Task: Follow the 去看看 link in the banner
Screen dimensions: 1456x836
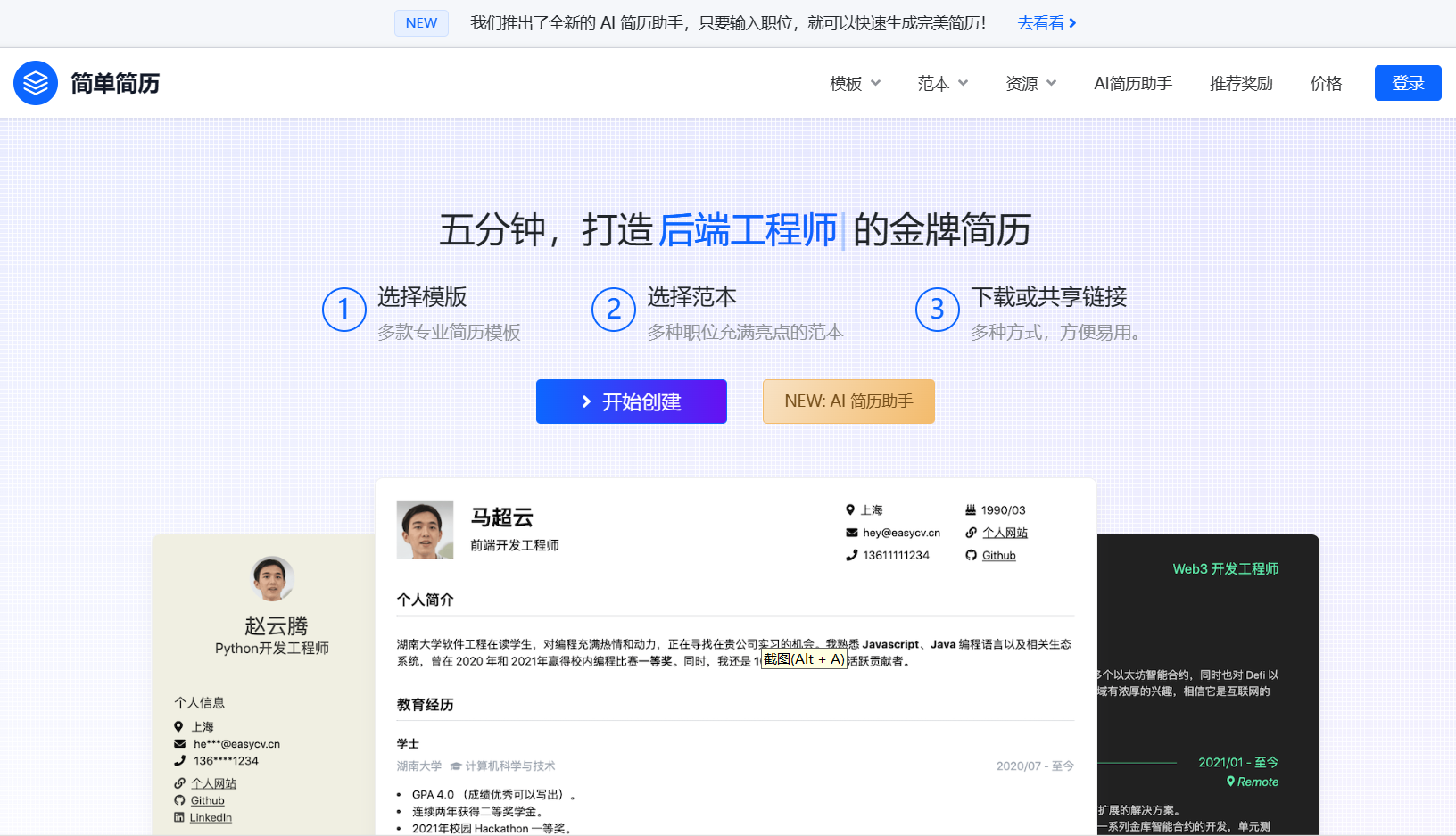Action: click(x=1040, y=23)
